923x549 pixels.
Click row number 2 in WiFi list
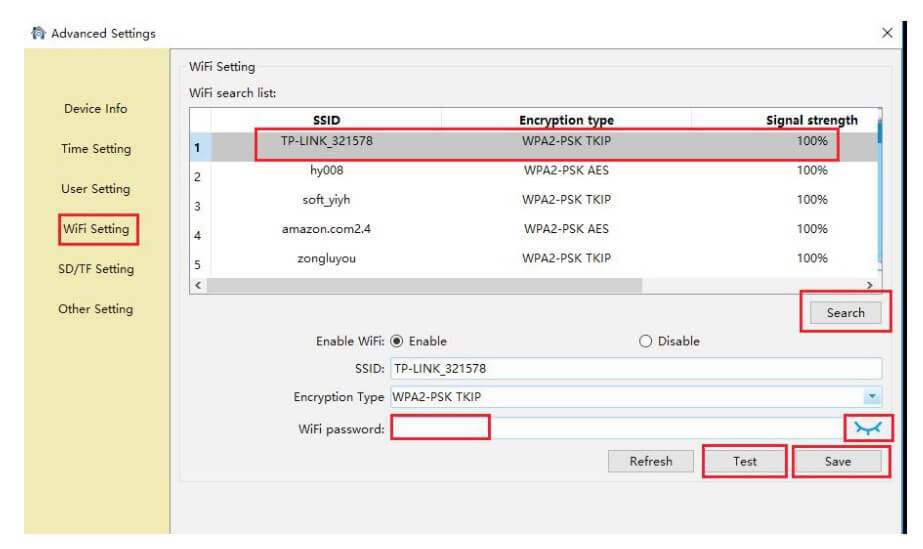[198, 177]
